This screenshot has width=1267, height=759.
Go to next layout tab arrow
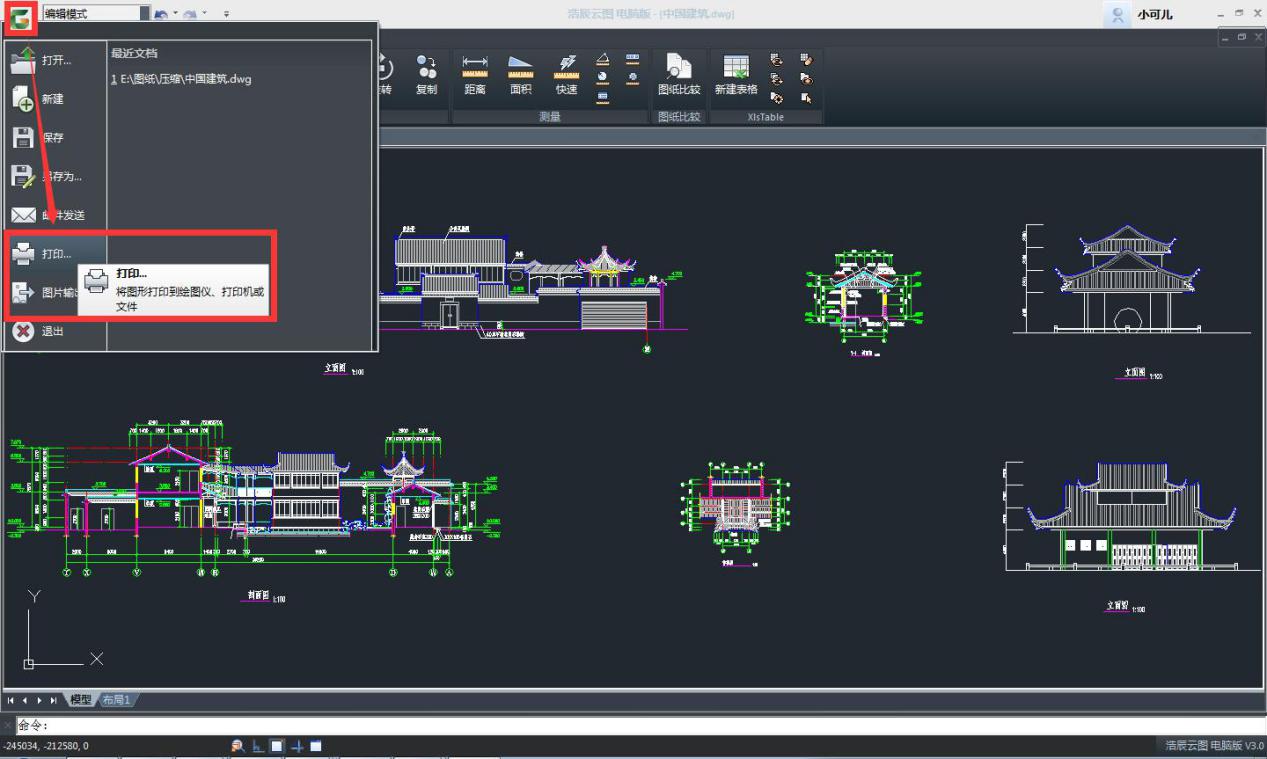pos(39,700)
